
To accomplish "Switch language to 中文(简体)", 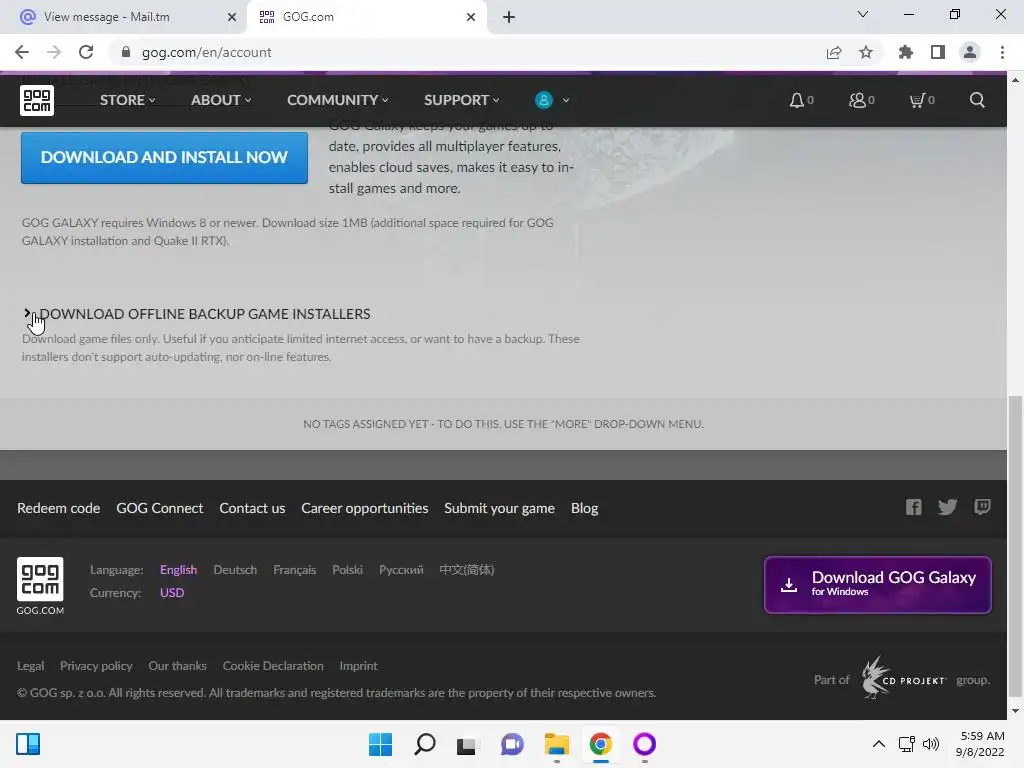I will pyautogui.click(x=466, y=569).
